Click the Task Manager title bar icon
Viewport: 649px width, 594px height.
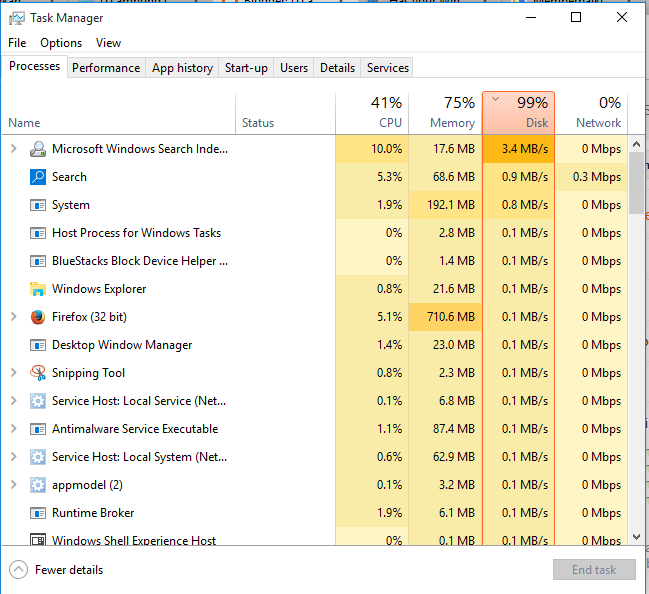(x=17, y=18)
